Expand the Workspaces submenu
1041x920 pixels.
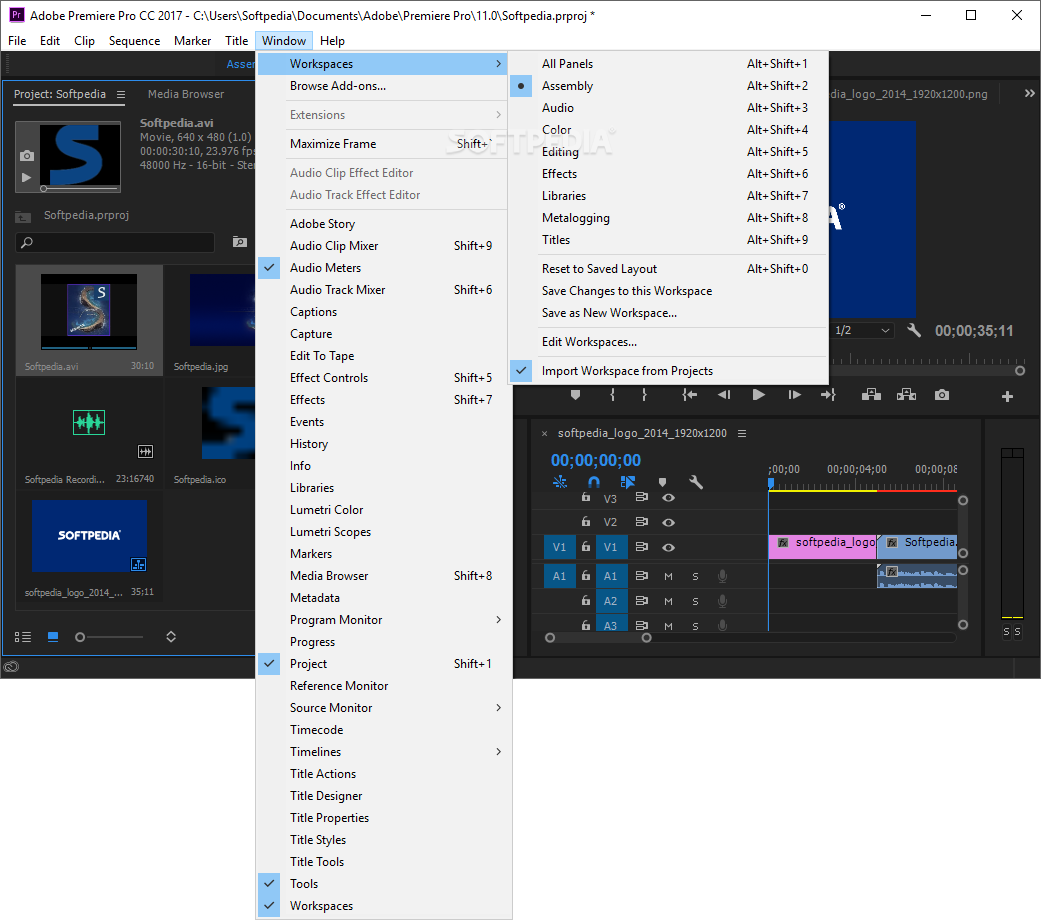coord(382,64)
